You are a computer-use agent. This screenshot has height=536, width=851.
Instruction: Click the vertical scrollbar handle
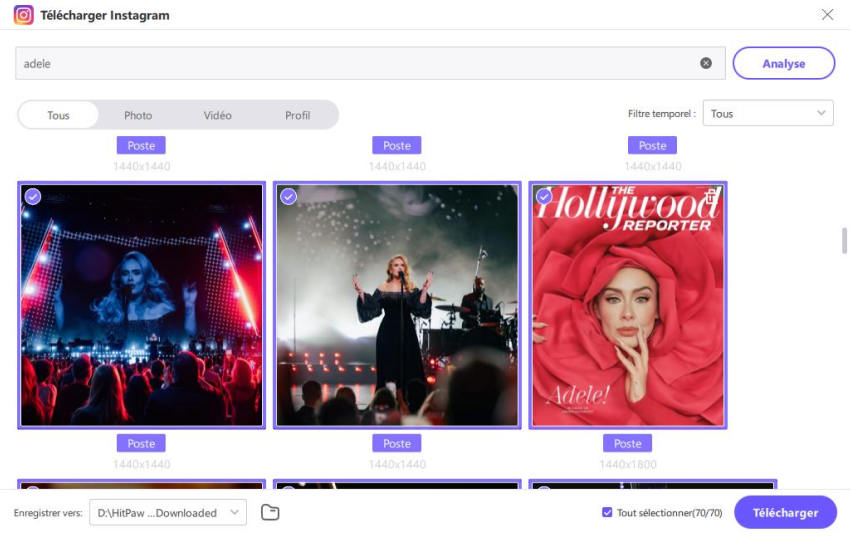point(844,240)
